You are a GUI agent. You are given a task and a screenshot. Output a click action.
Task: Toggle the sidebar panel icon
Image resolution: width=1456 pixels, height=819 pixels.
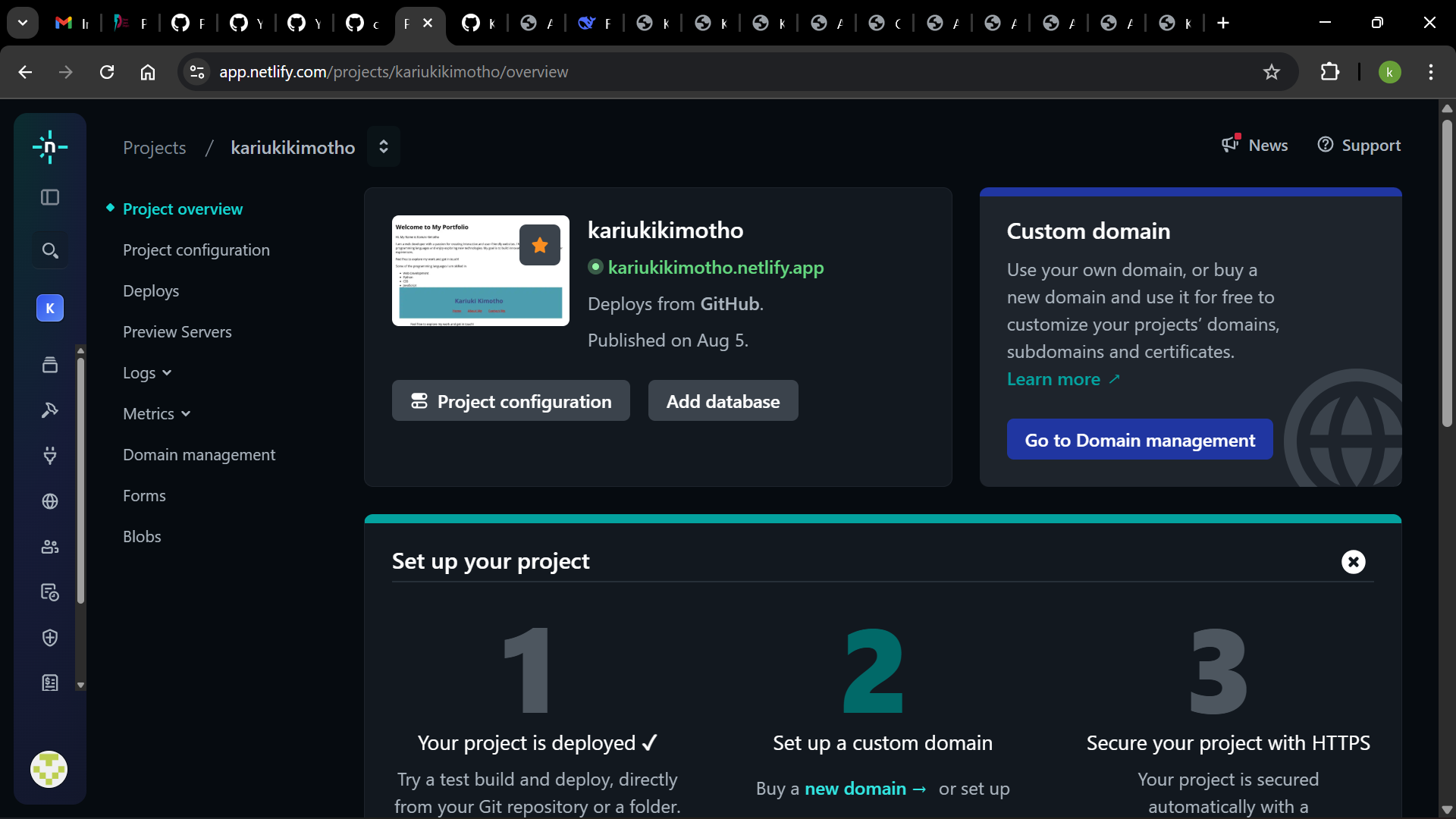coord(50,197)
